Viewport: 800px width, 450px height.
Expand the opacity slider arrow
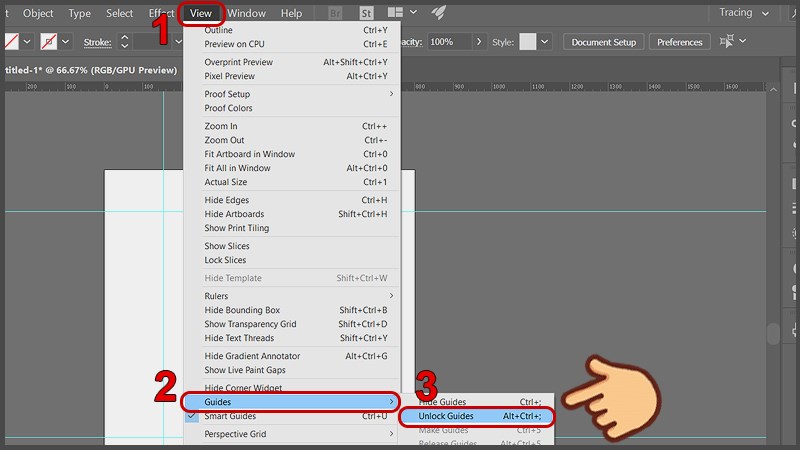479,42
